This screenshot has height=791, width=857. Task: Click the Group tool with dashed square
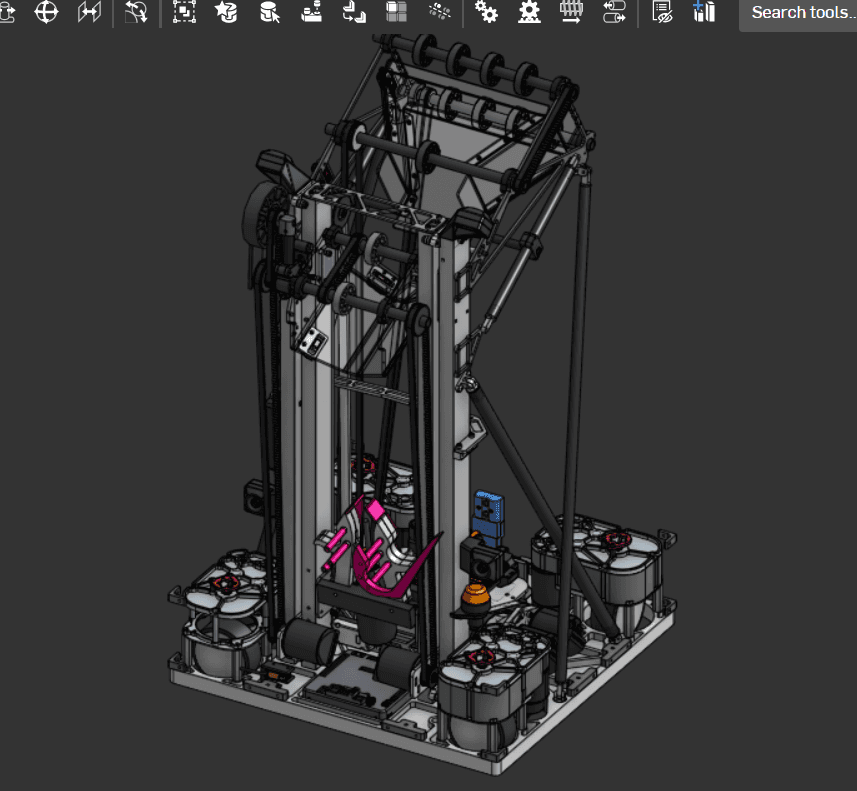[184, 12]
